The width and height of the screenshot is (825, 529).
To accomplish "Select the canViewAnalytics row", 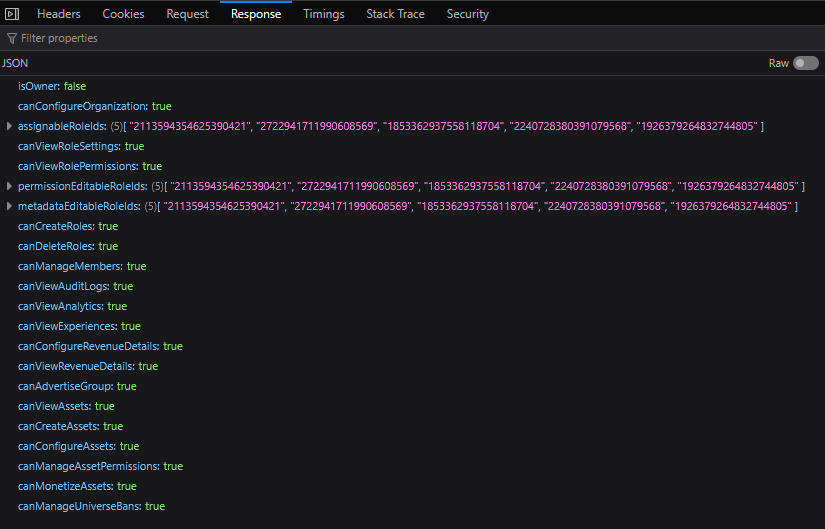I will click(412, 306).
